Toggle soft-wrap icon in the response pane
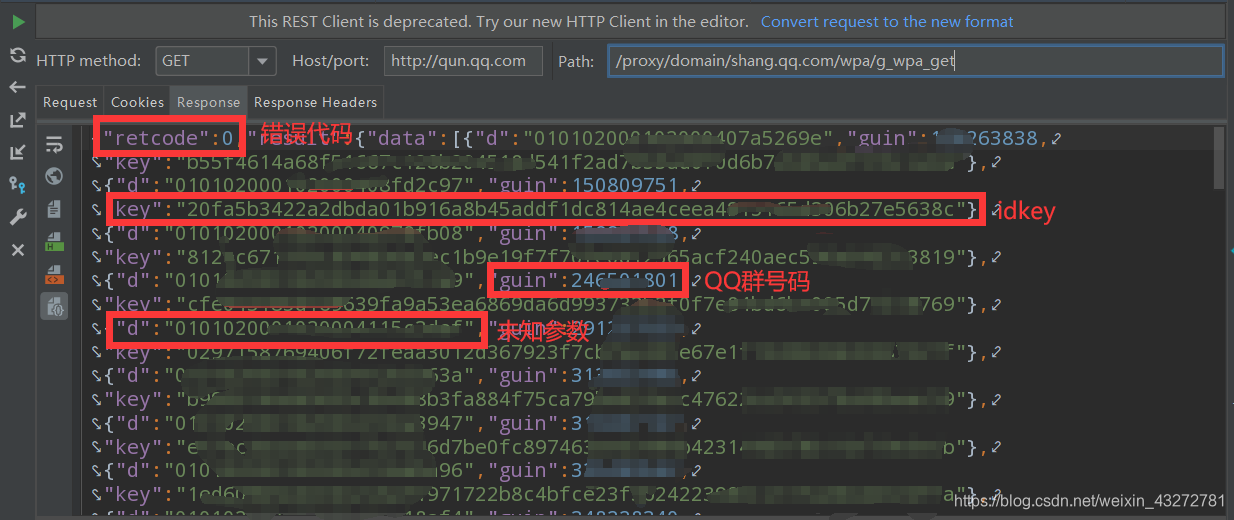Image resolution: width=1234 pixels, height=520 pixels. 54,144
